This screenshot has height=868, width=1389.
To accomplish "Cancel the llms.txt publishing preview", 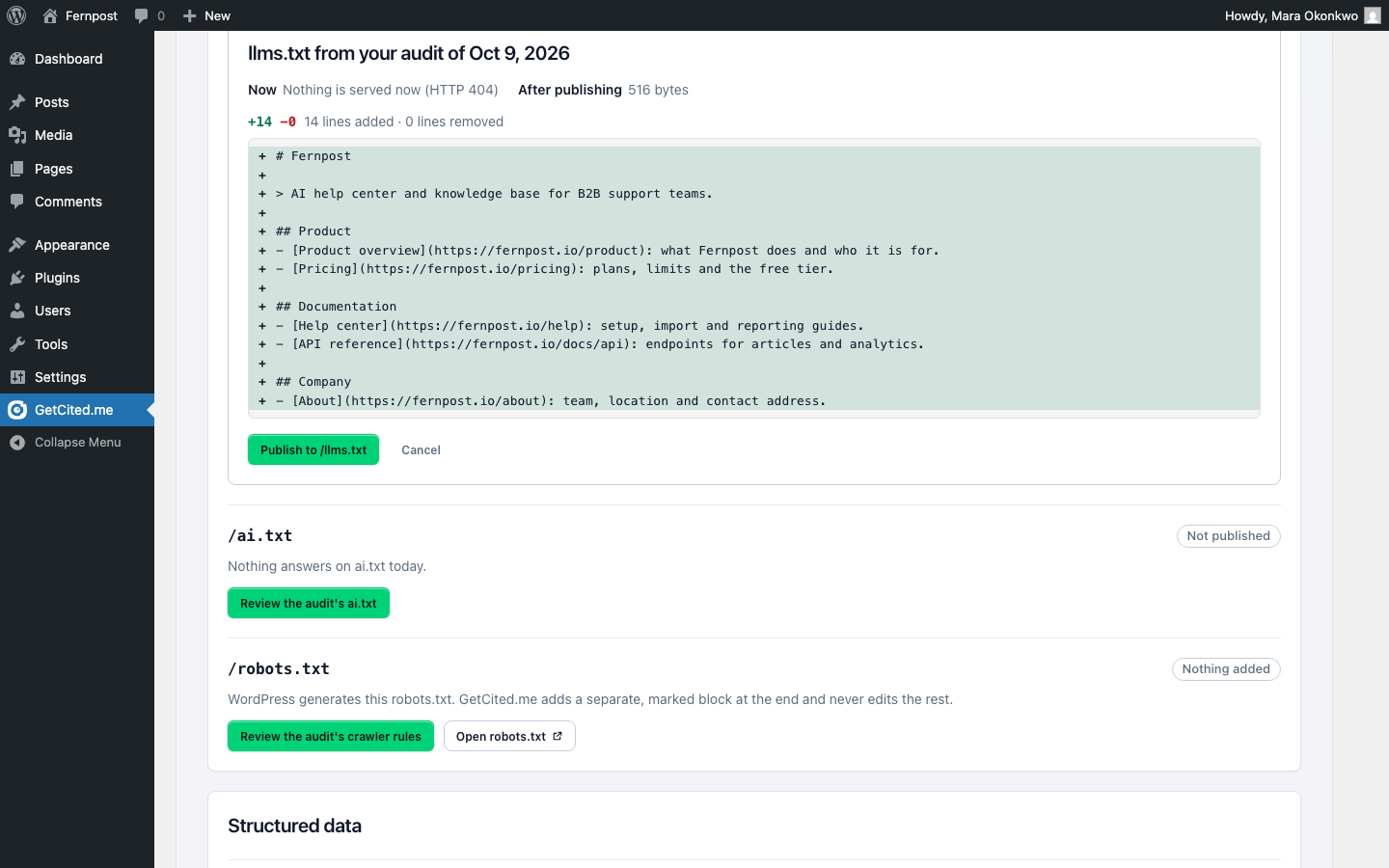I will pos(421,449).
